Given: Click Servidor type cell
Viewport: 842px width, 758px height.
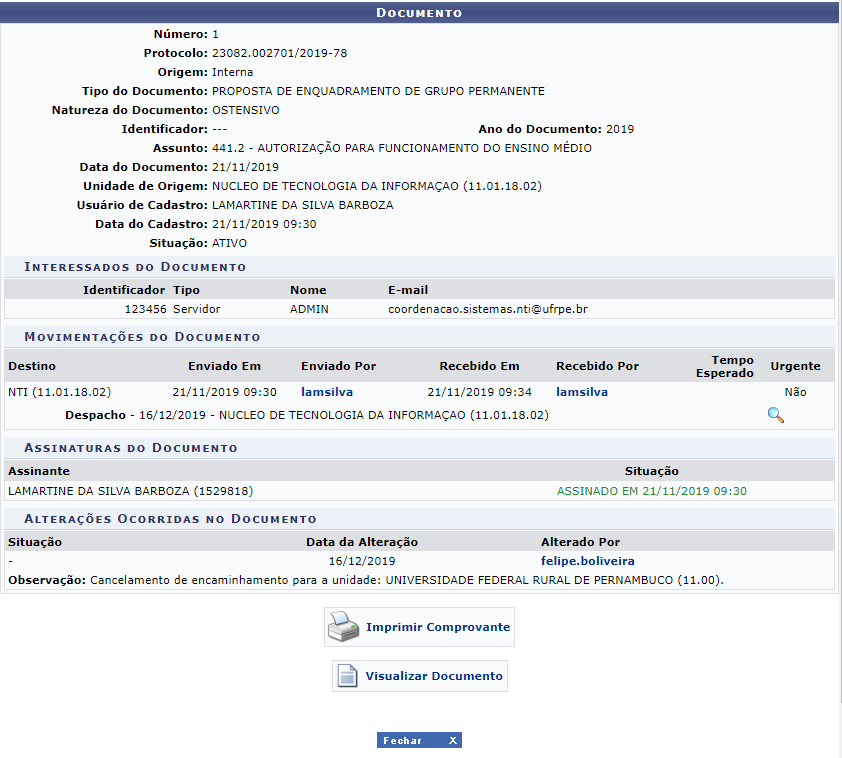Looking at the screenshot, I should click(x=197, y=309).
